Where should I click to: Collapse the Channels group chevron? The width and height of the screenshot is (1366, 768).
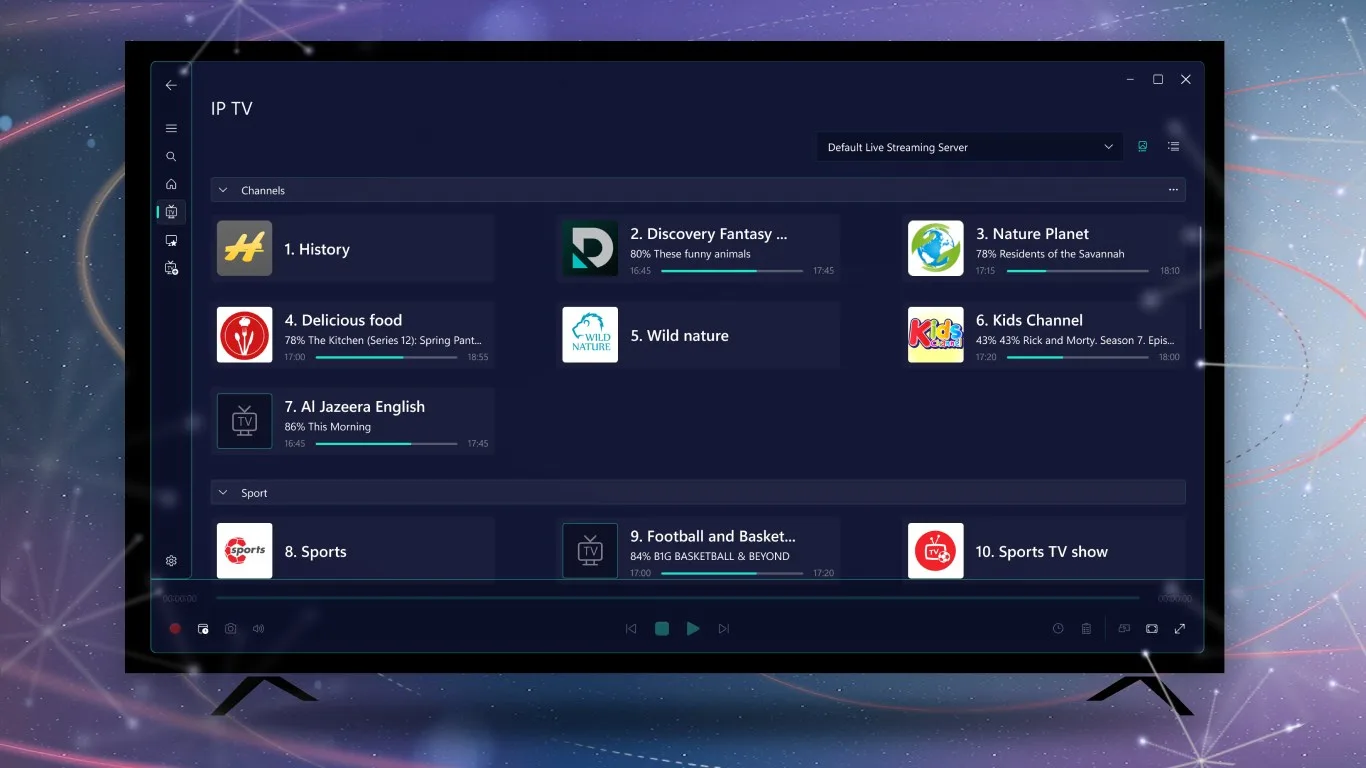click(x=223, y=190)
